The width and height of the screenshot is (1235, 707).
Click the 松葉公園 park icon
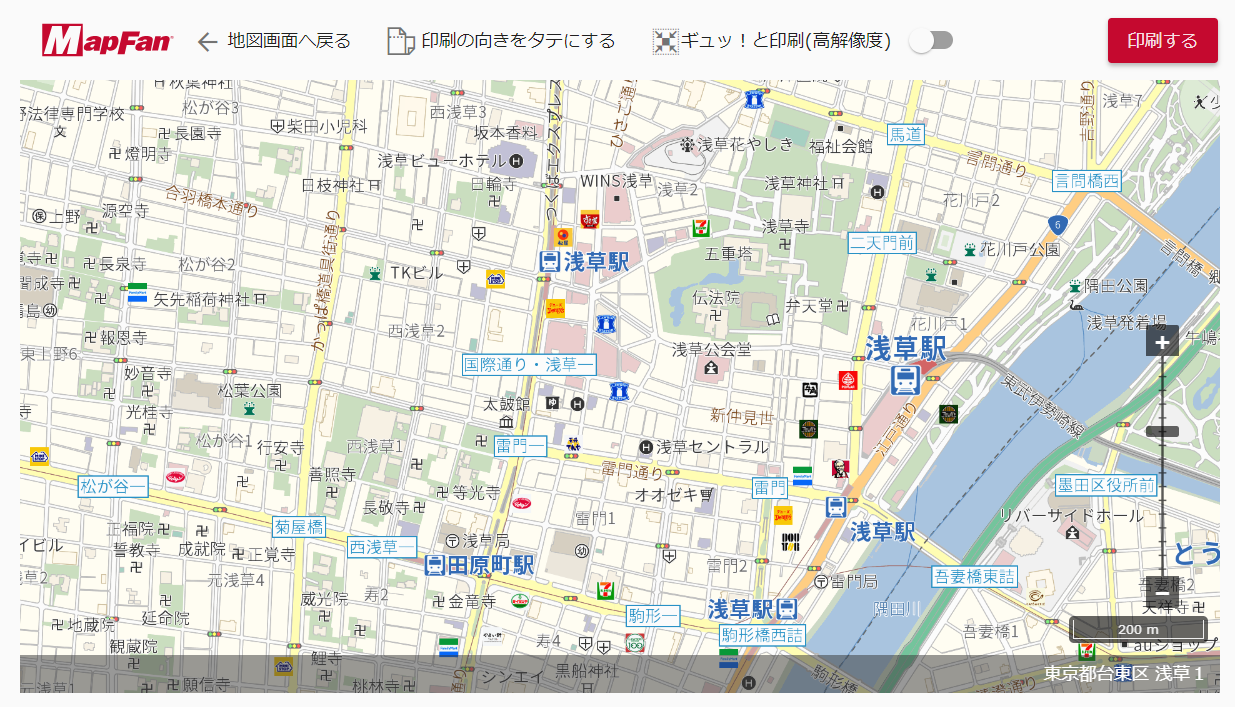pyautogui.click(x=249, y=409)
